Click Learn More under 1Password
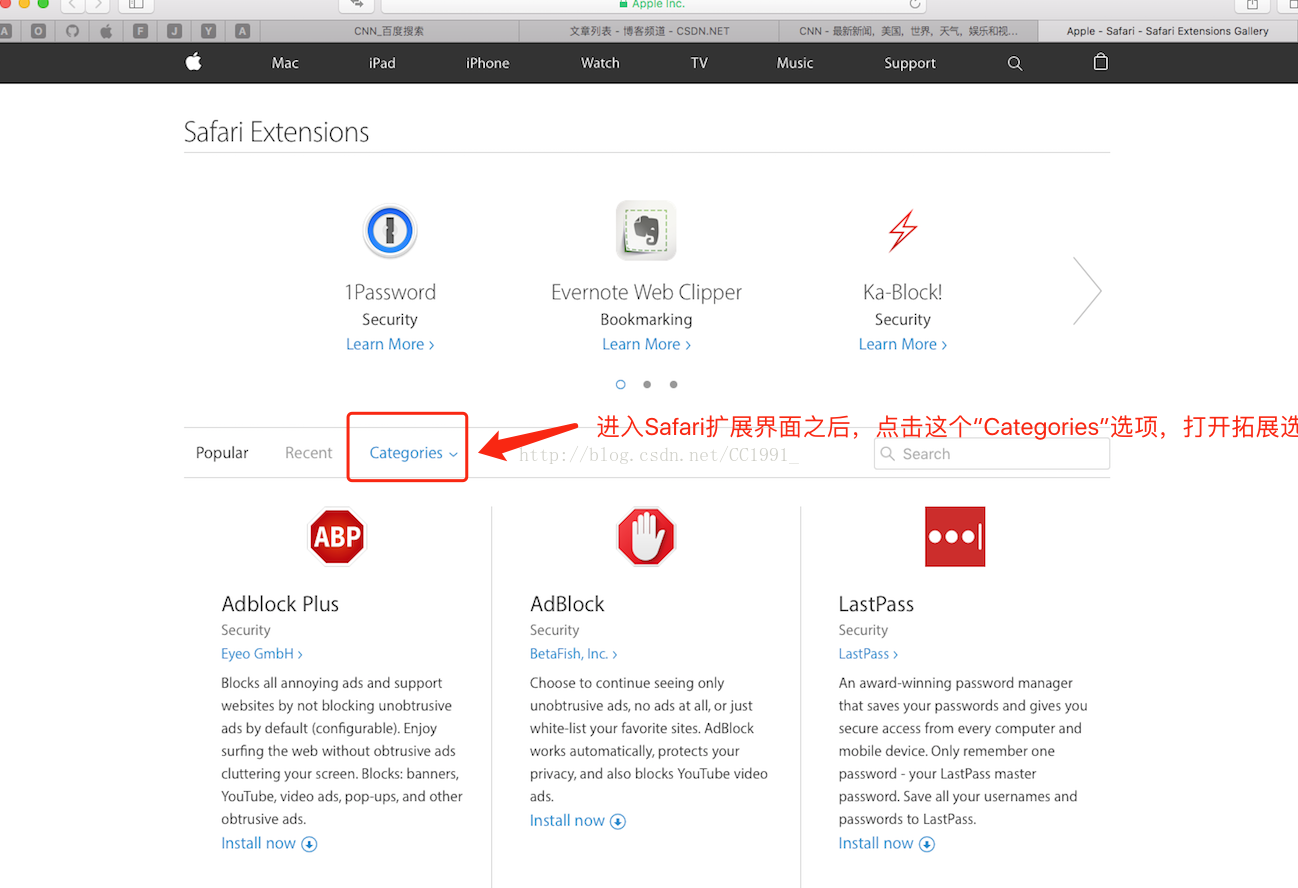Image resolution: width=1298 pixels, height=888 pixels. coord(390,344)
